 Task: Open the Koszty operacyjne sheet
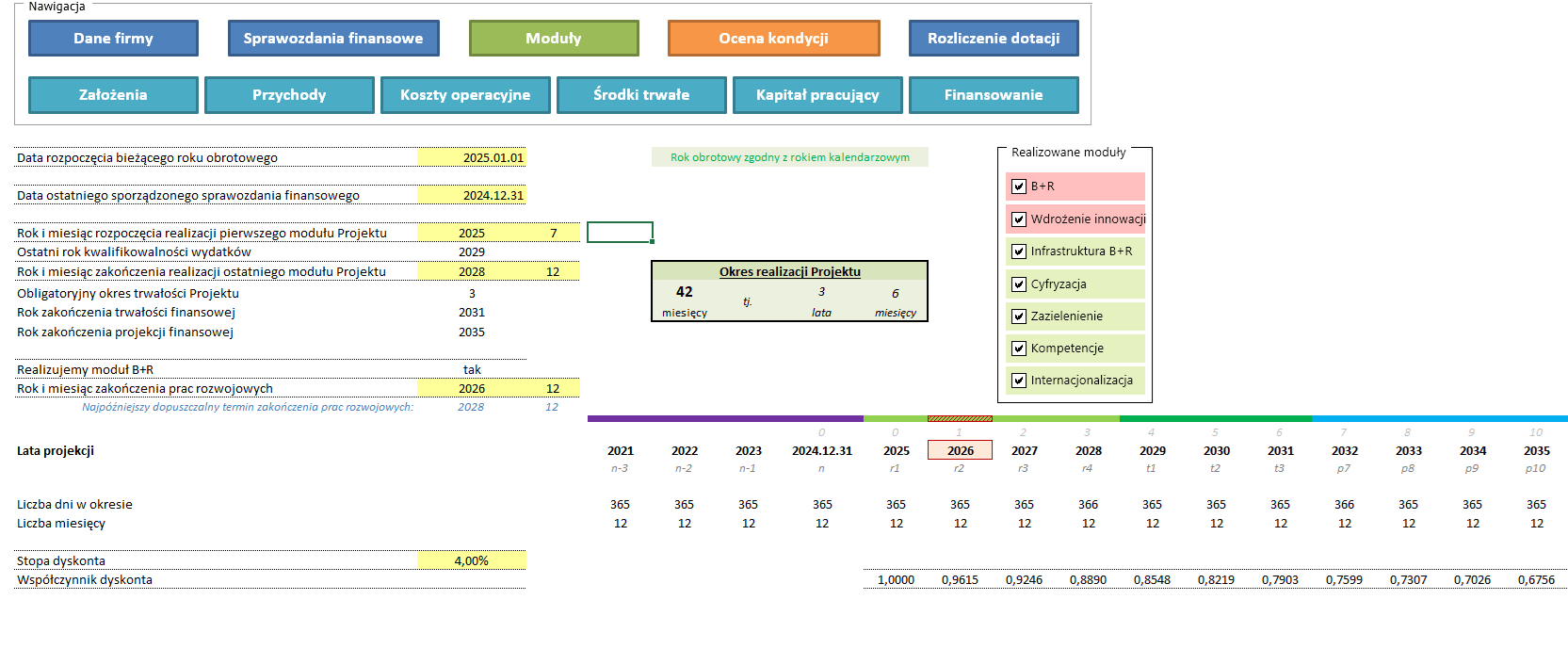tap(465, 95)
